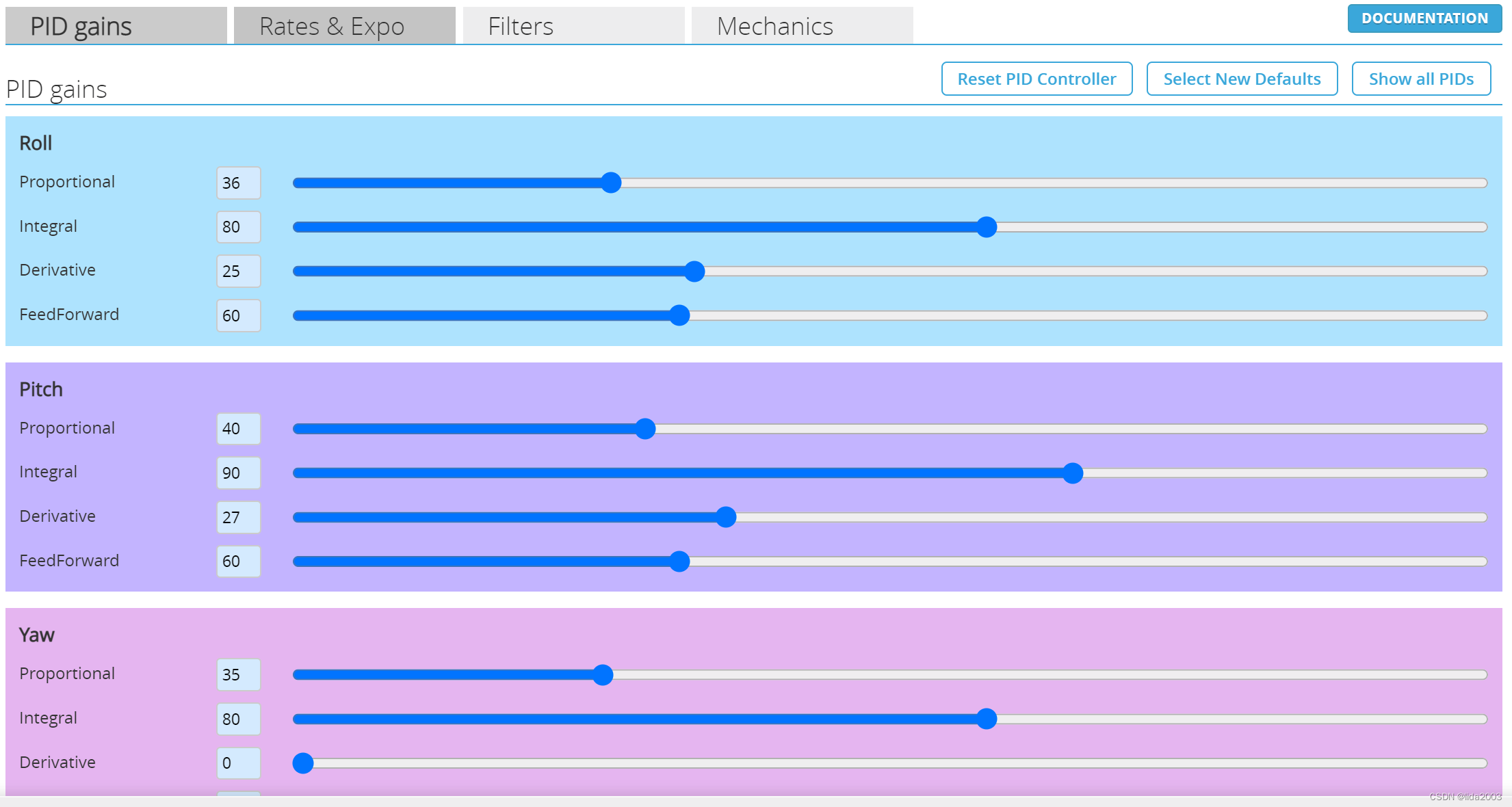Screen dimensions: 1512x807
Task: Click the DOCUMENTATION button
Action: tap(1424, 18)
